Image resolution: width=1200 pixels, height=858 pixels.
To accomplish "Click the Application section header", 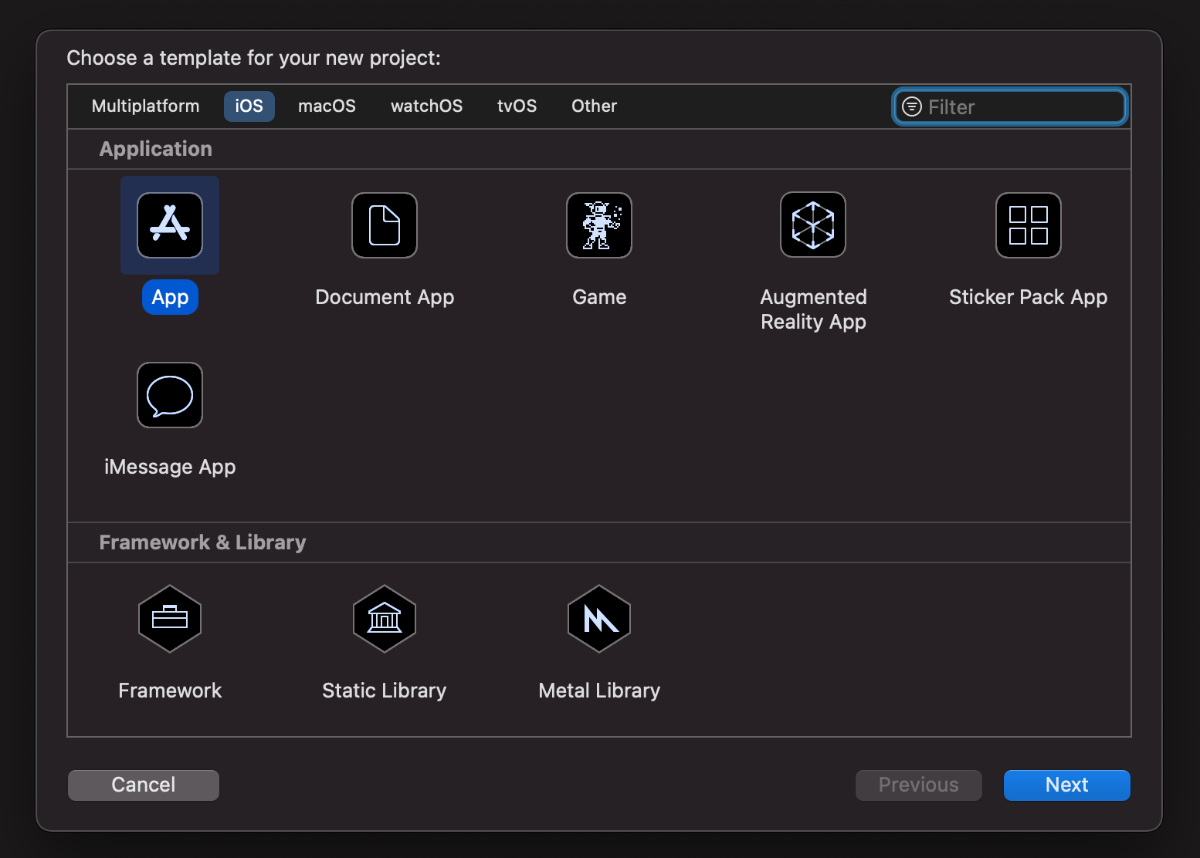I will click(156, 149).
